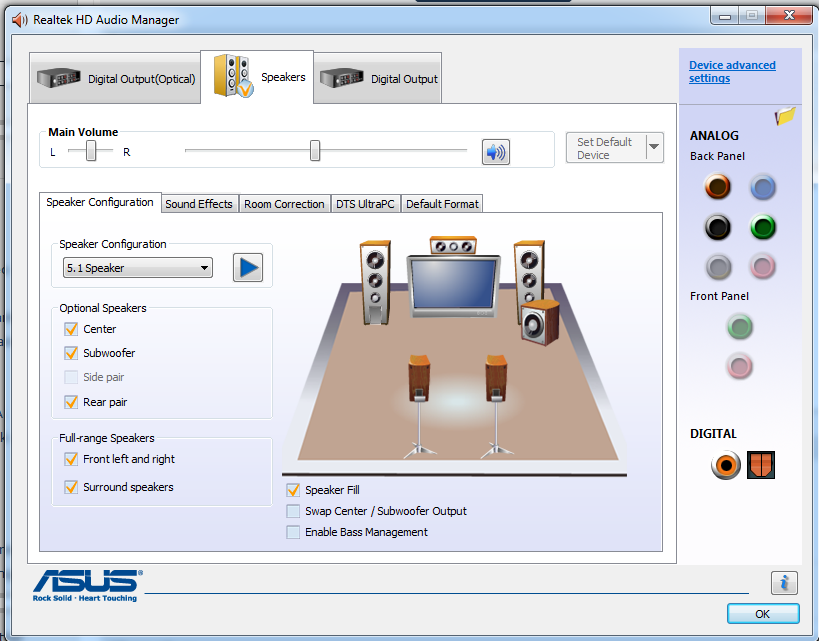The height and width of the screenshot is (641, 819).
Task: Click the green back panel jack
Action: pyautogui.click(x=763, y=227)
